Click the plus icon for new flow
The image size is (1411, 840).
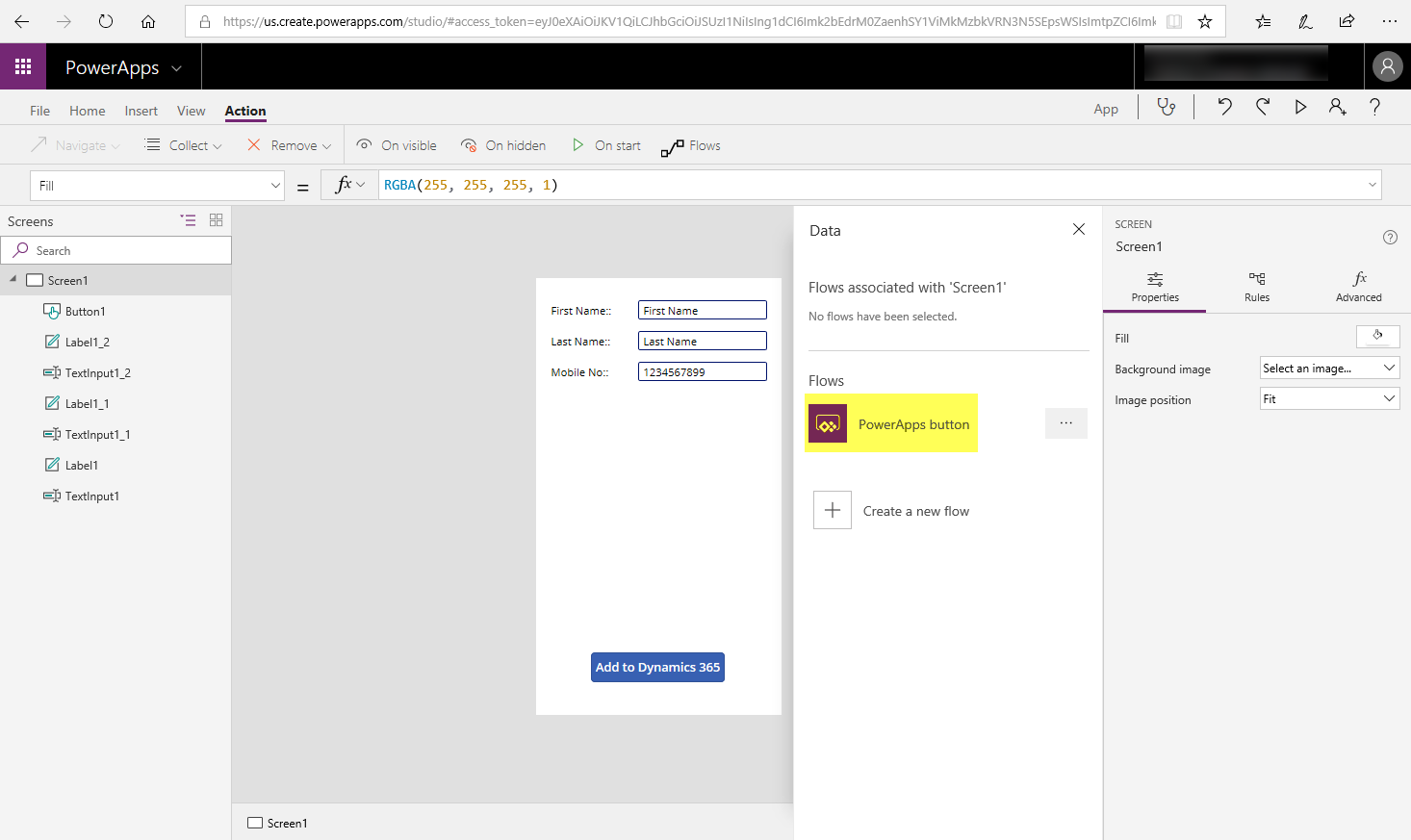point(833,510)
